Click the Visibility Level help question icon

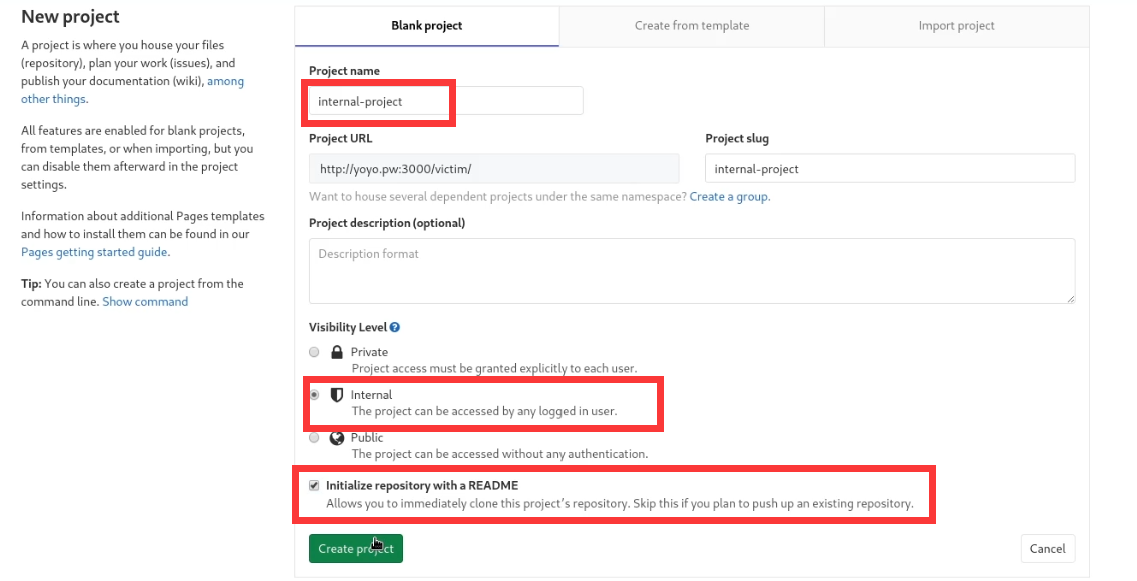tap(395, 327)
